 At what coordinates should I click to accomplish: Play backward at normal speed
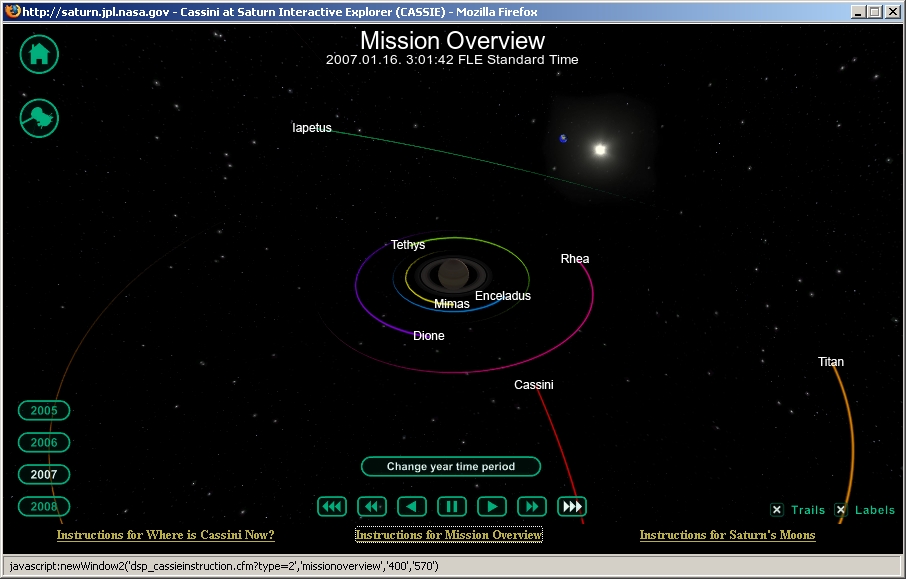(412, 507)
